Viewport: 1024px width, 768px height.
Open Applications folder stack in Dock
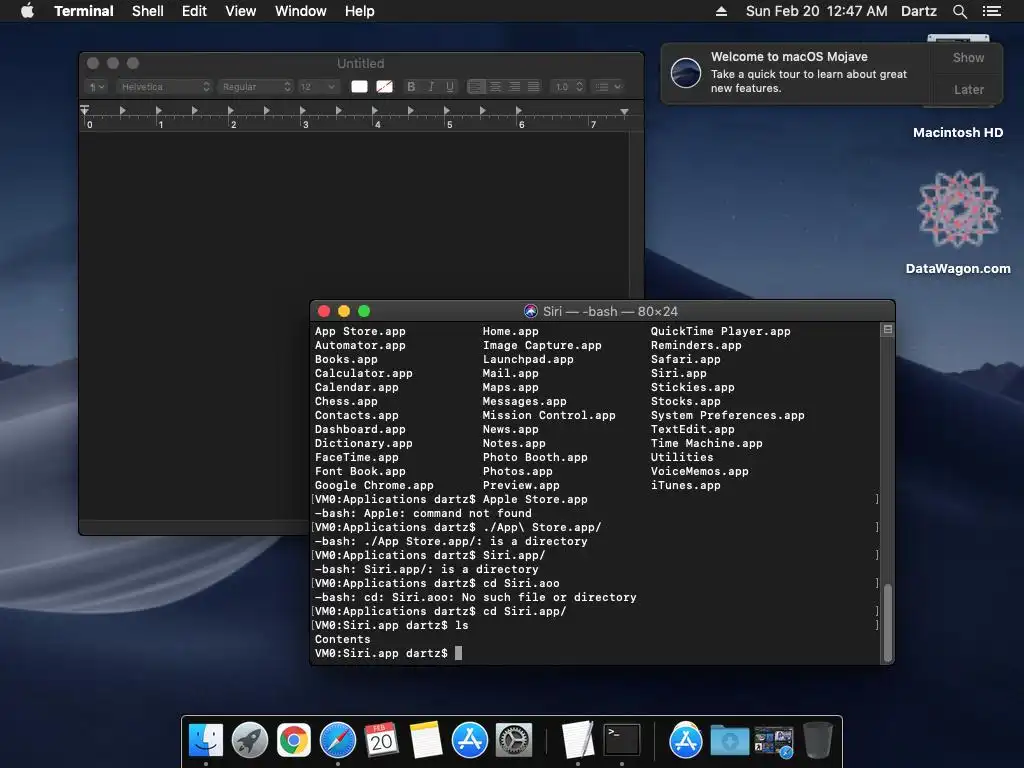coord(686,740)
